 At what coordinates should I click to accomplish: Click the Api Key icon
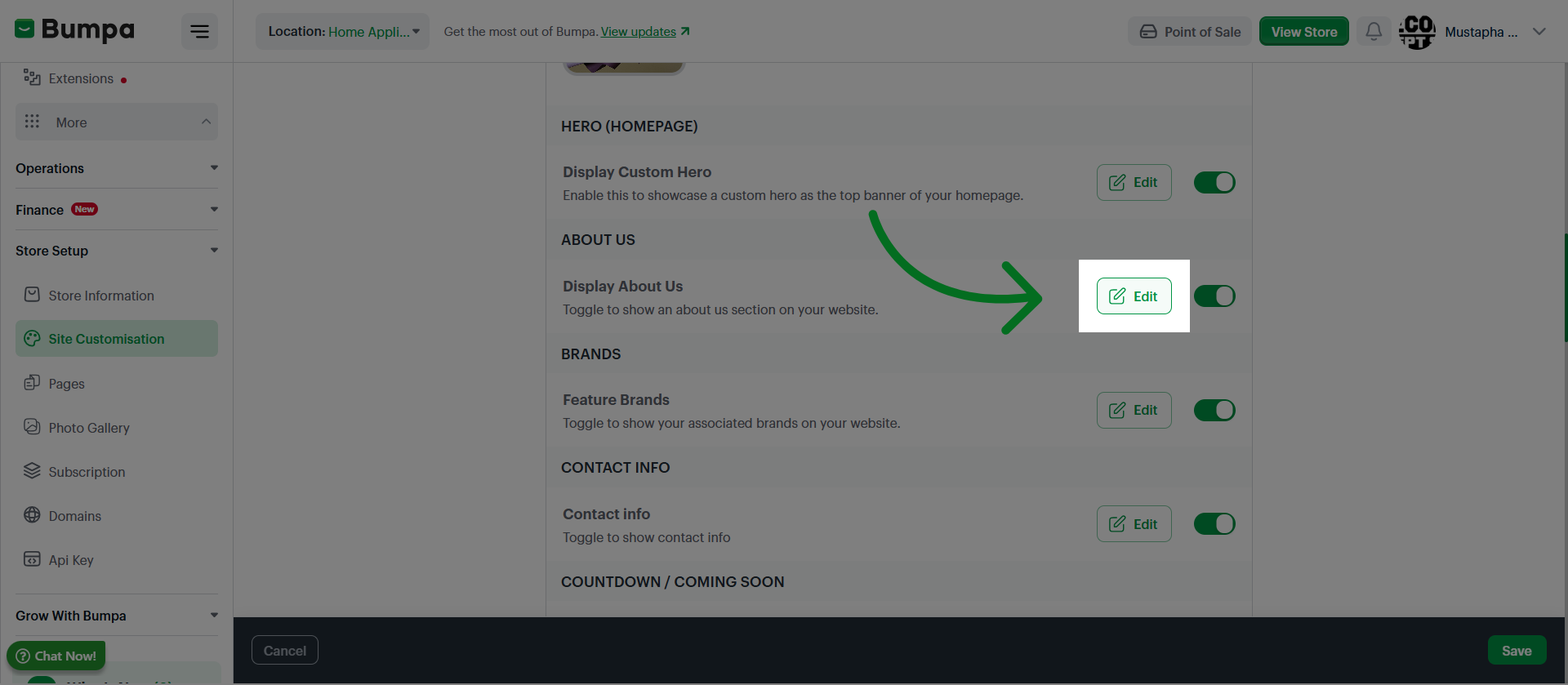(32, 558)
